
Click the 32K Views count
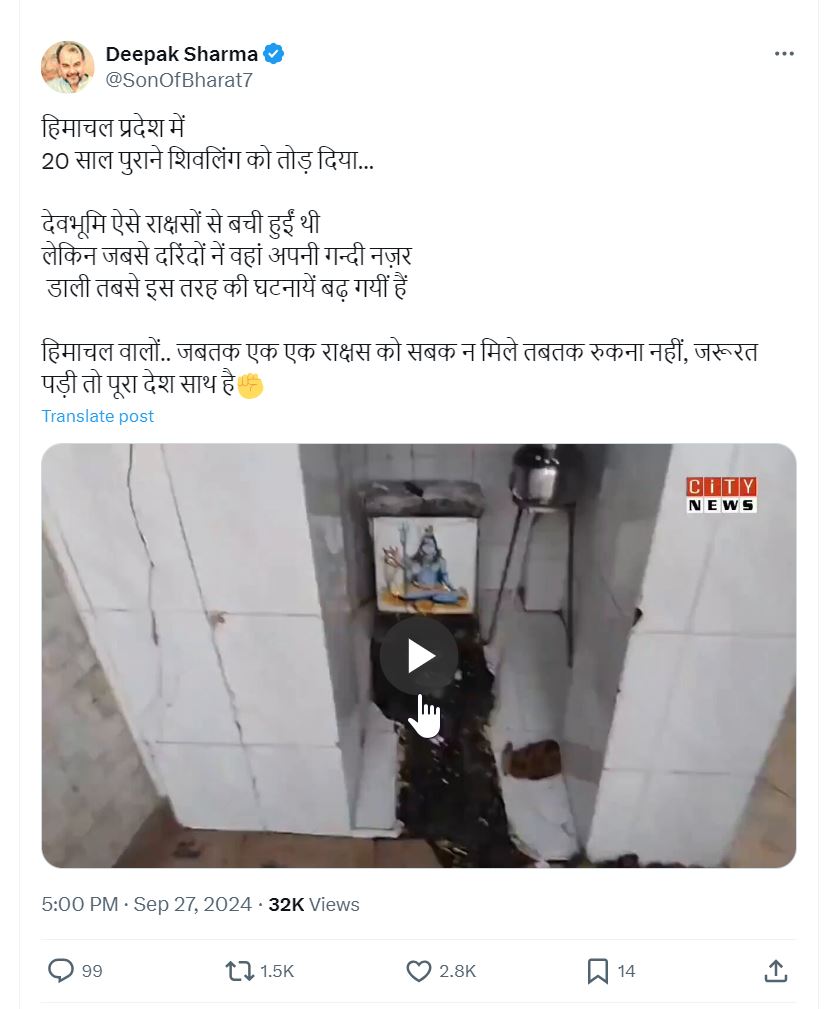click(x=314, y=904)
